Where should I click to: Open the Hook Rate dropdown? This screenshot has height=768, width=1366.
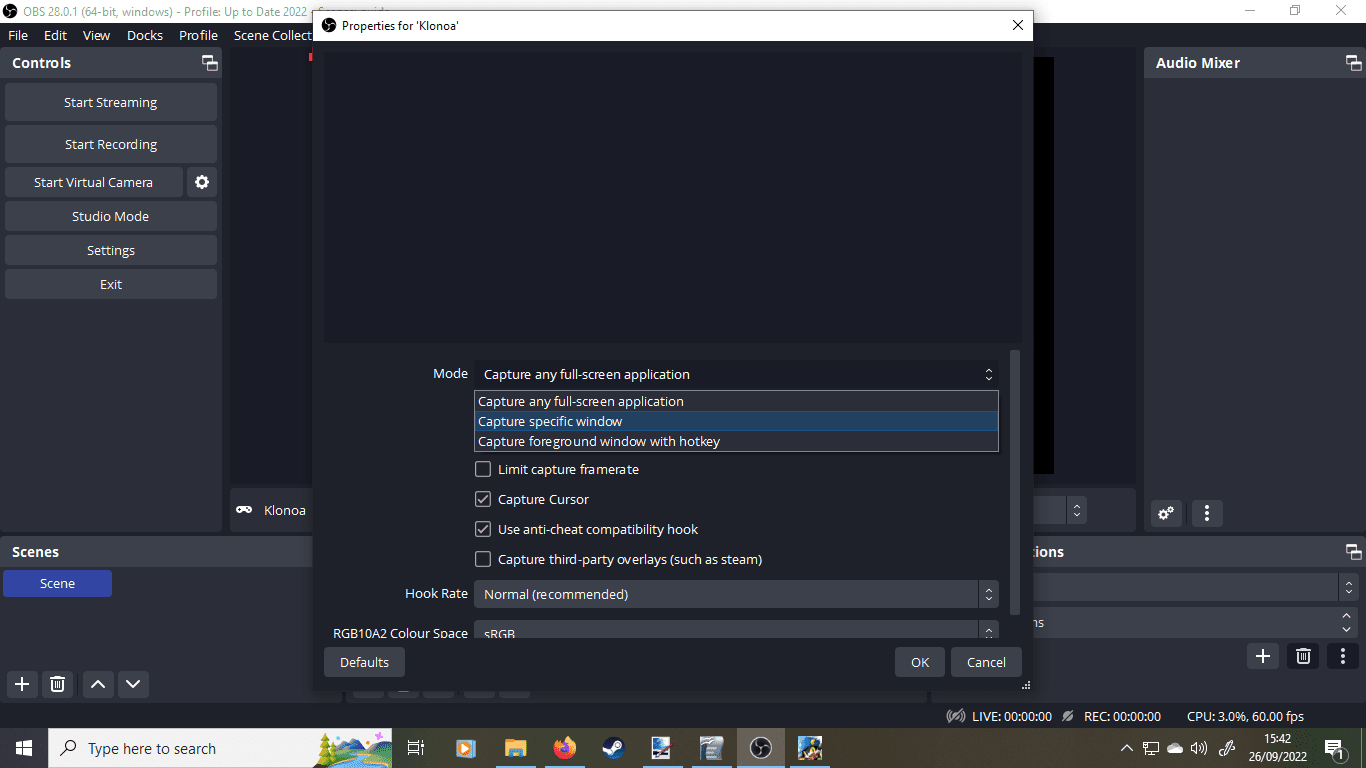coord(736,594)
